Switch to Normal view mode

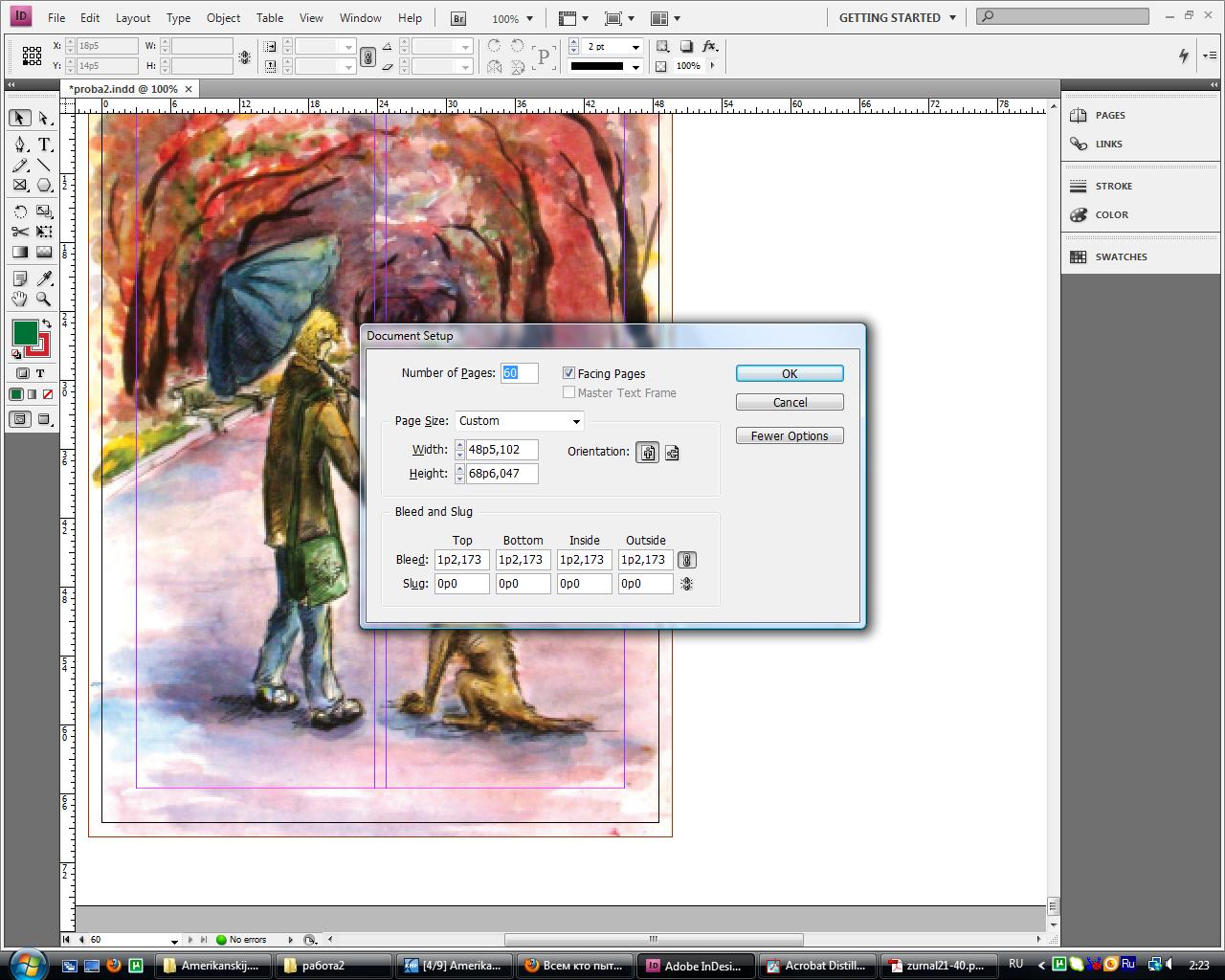pyautogui.click(x=18, y=419)
